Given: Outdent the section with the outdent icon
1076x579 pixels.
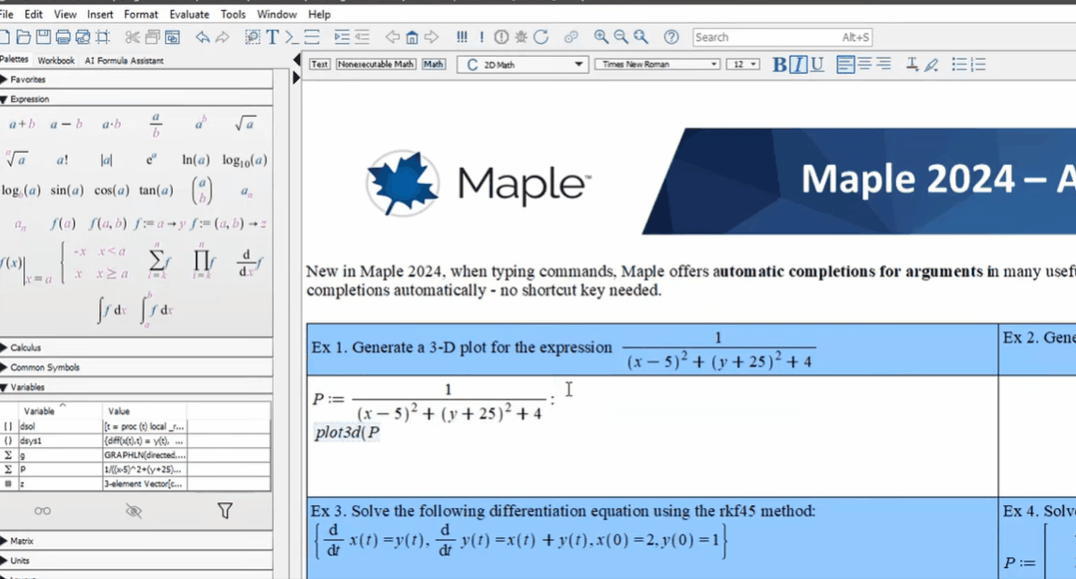Looking at the screenshot, I should (x=362, y=37).
